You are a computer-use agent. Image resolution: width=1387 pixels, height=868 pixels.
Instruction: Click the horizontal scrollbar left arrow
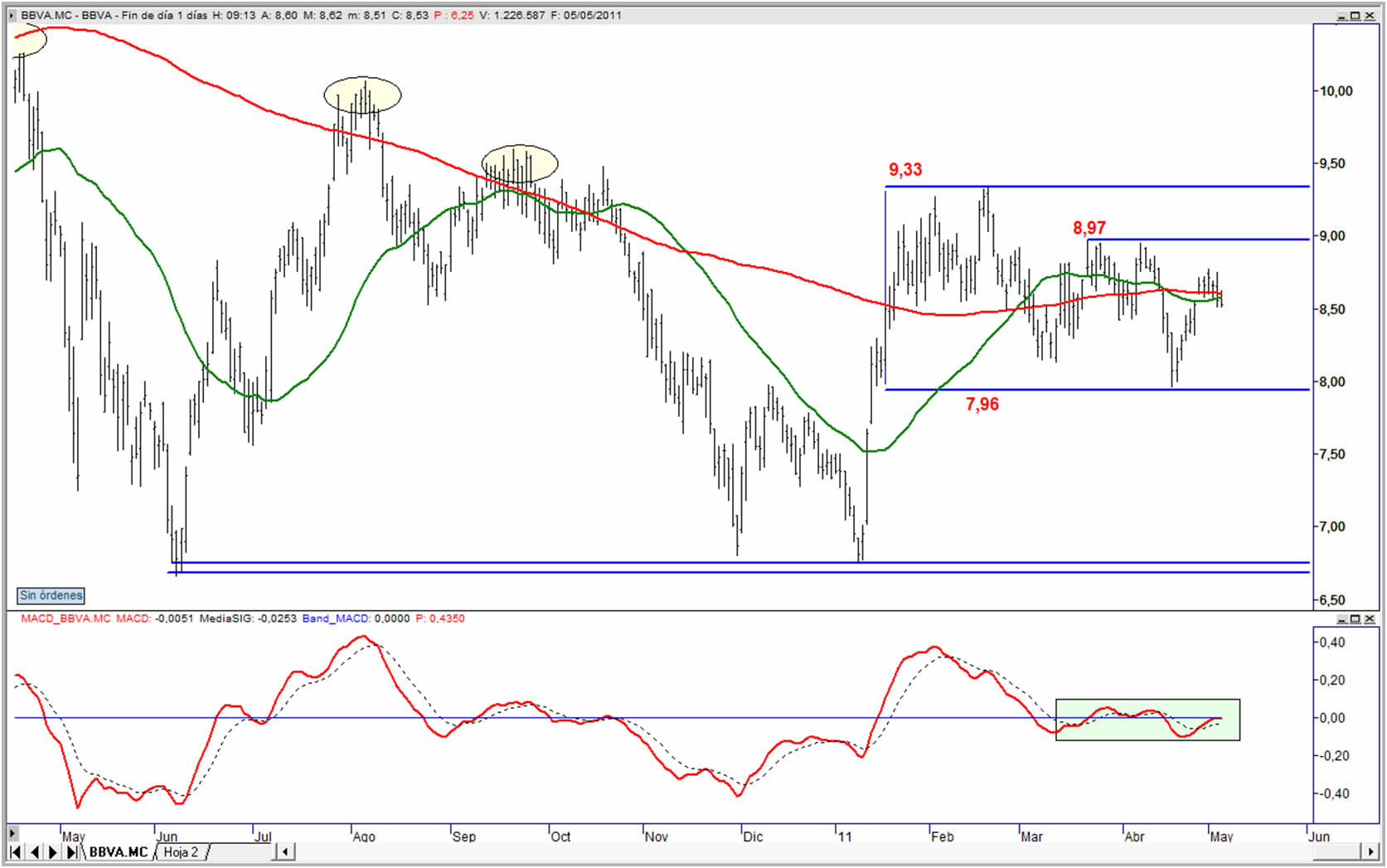284,851
